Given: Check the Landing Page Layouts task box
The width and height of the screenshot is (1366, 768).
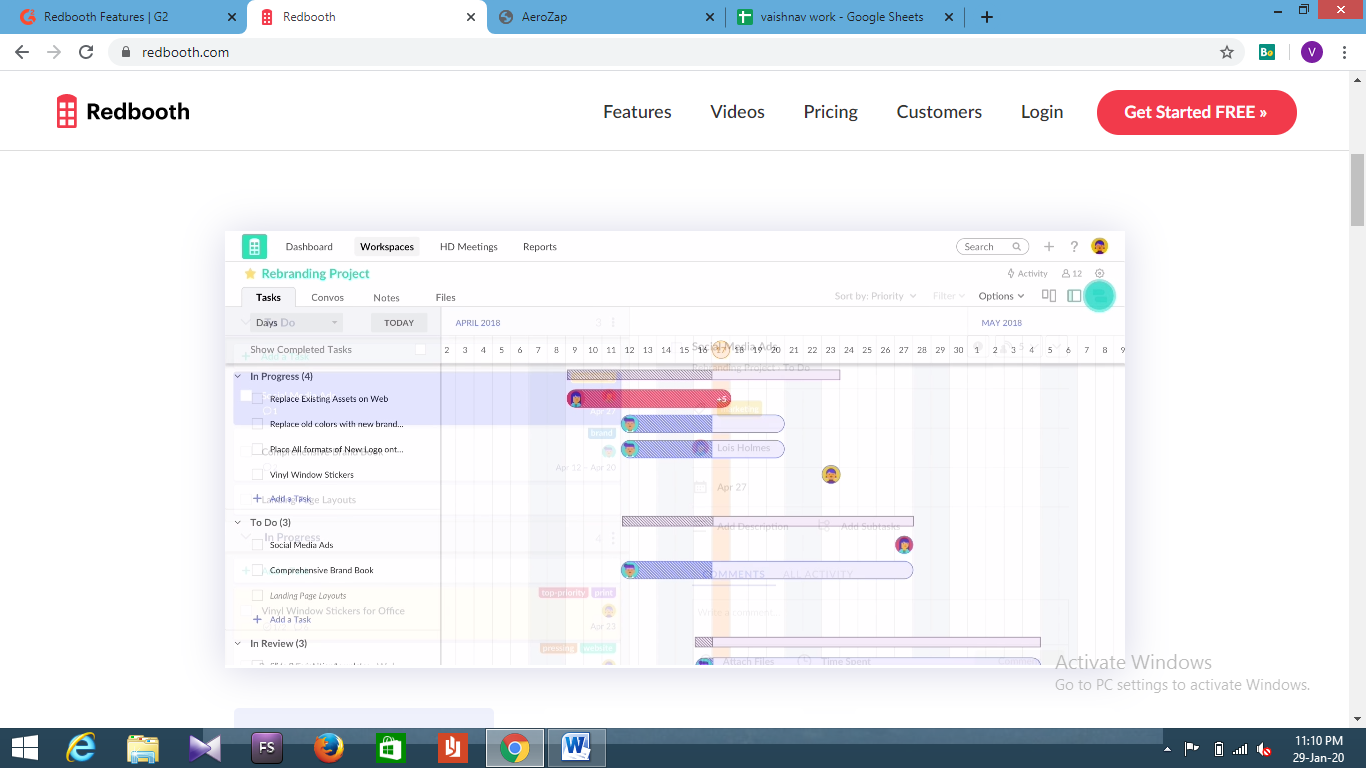Looking at the screenshot, I should [x=257, y=596].
